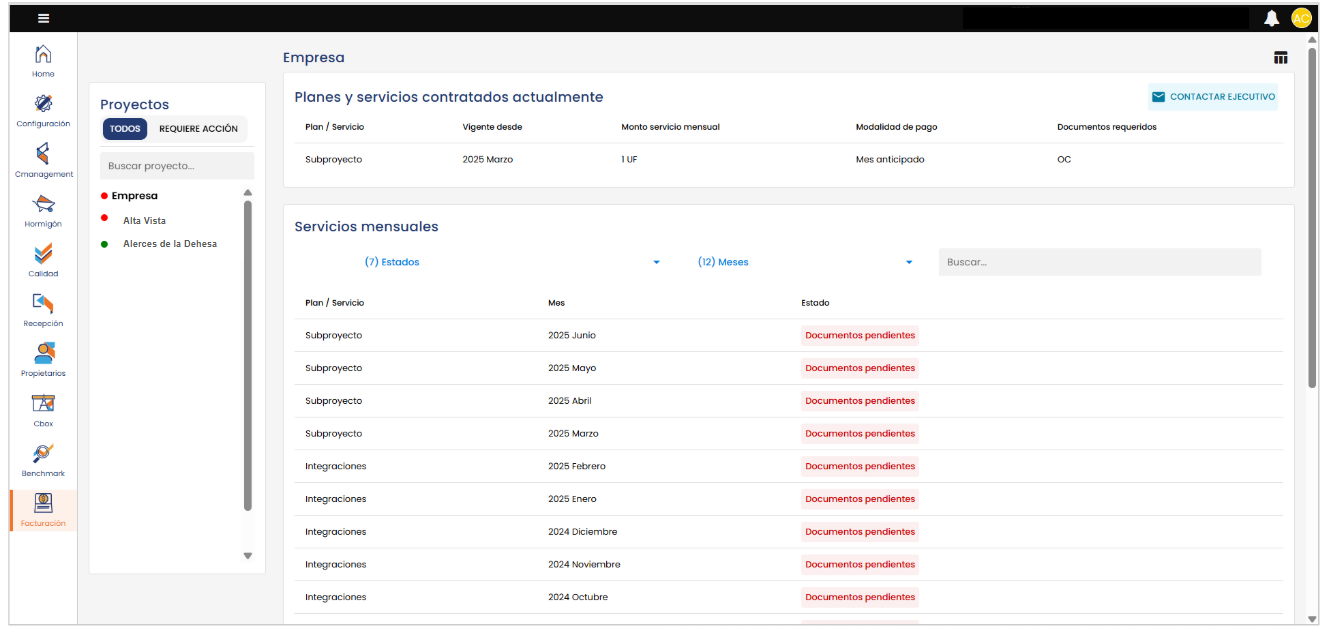
Task: Open the AC user avatar
Action: pos(1301,18)
